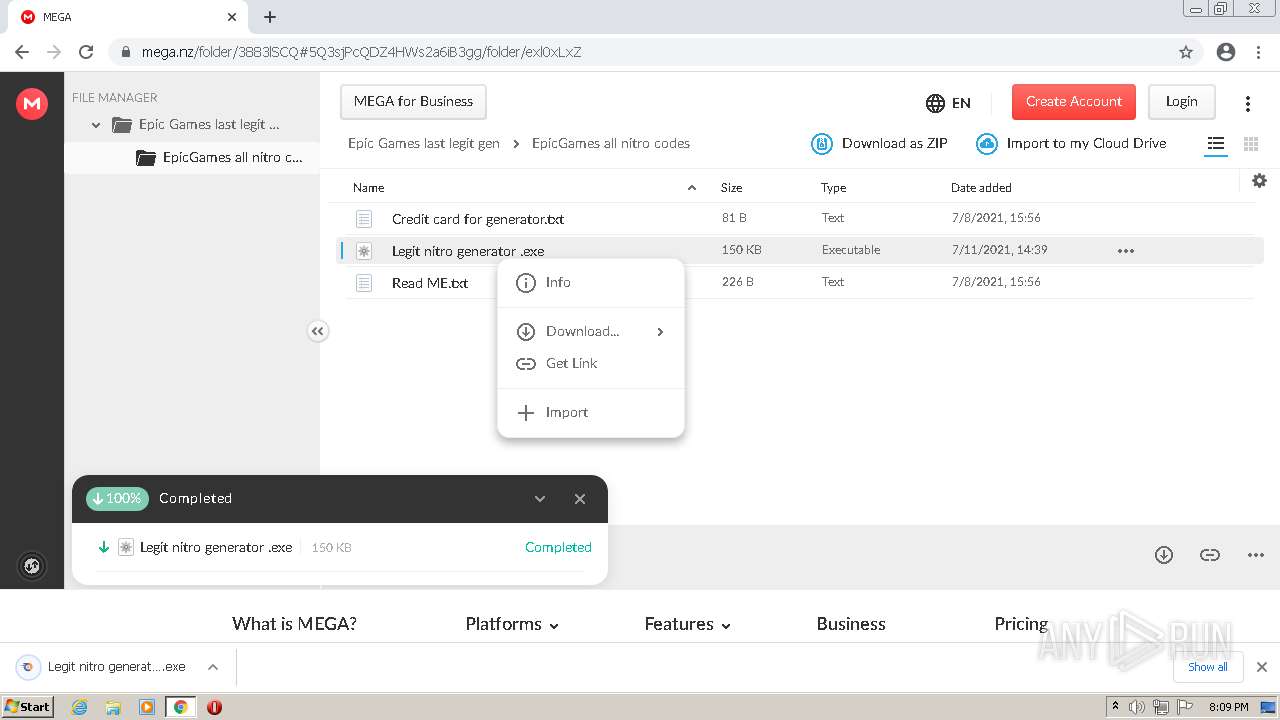Open the Pricing page link
1280x720 pixels.
(1021, 623)
